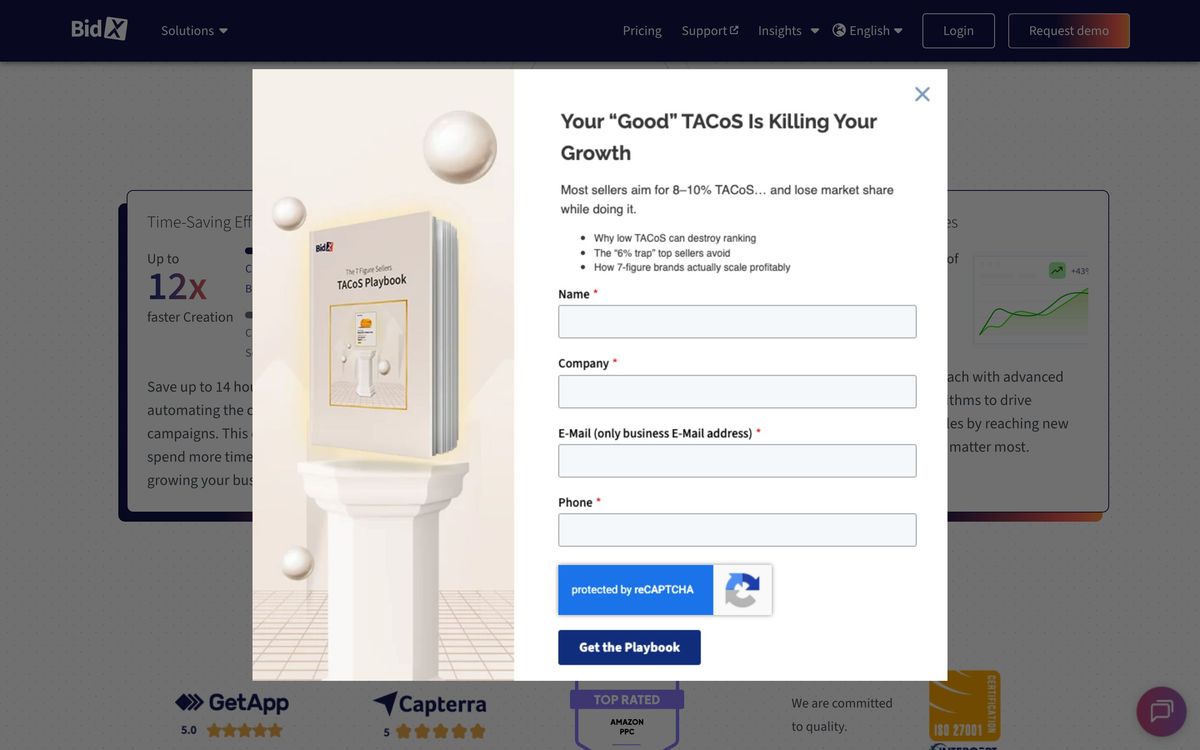Click the Support external-link icon

click(x=734, y=30)
